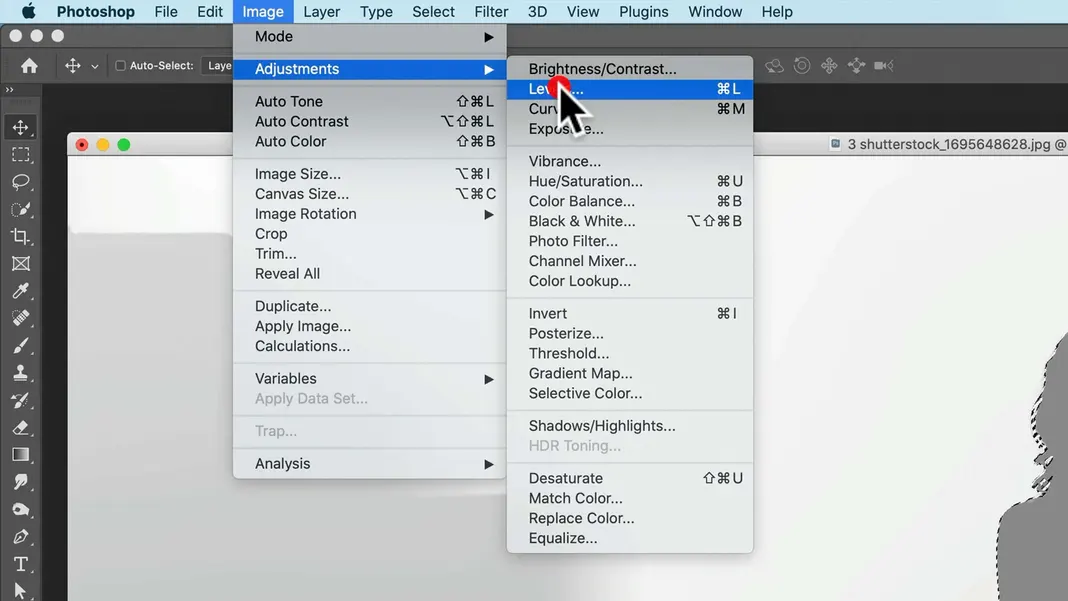Choose Black & White adjustment

tap(630, 221)
